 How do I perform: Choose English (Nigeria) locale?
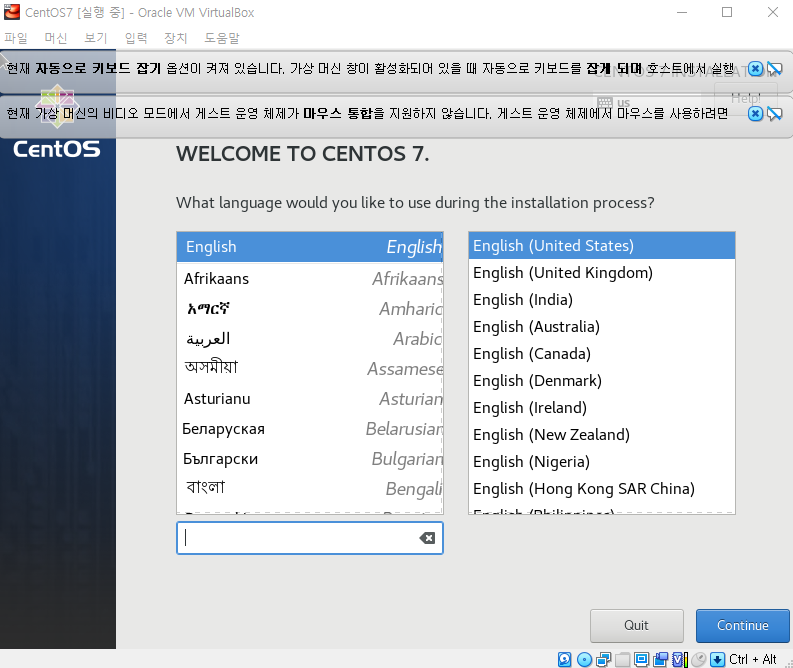coord(602,462)
